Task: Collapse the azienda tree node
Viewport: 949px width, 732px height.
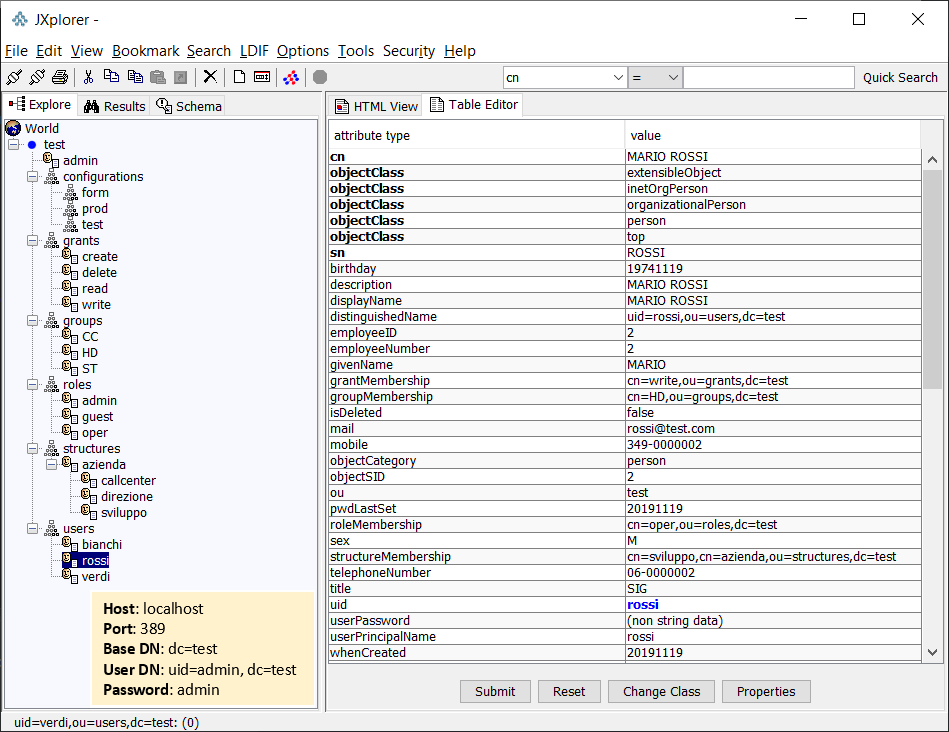Action: tap(51, 464)
